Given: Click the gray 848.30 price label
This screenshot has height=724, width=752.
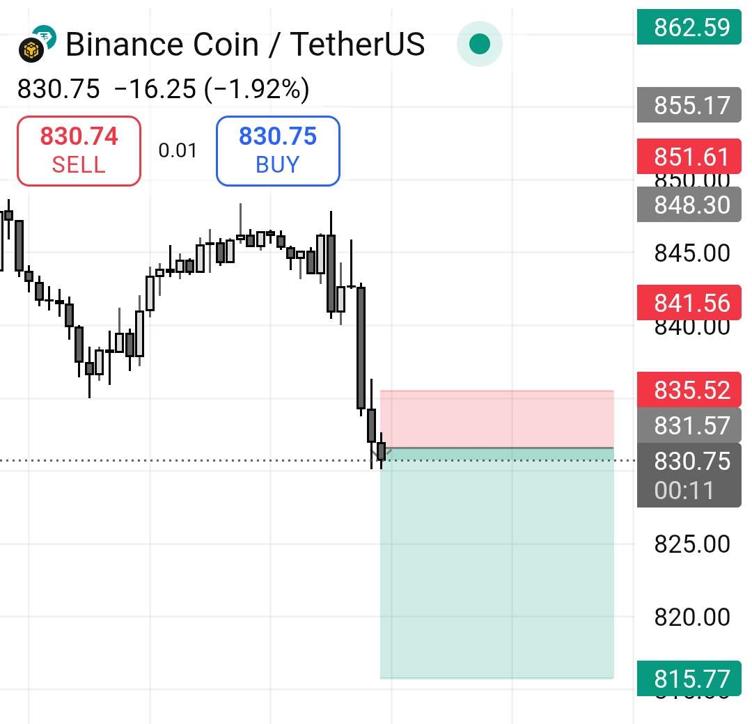Looking at the screenshot, I should point(691,205).
